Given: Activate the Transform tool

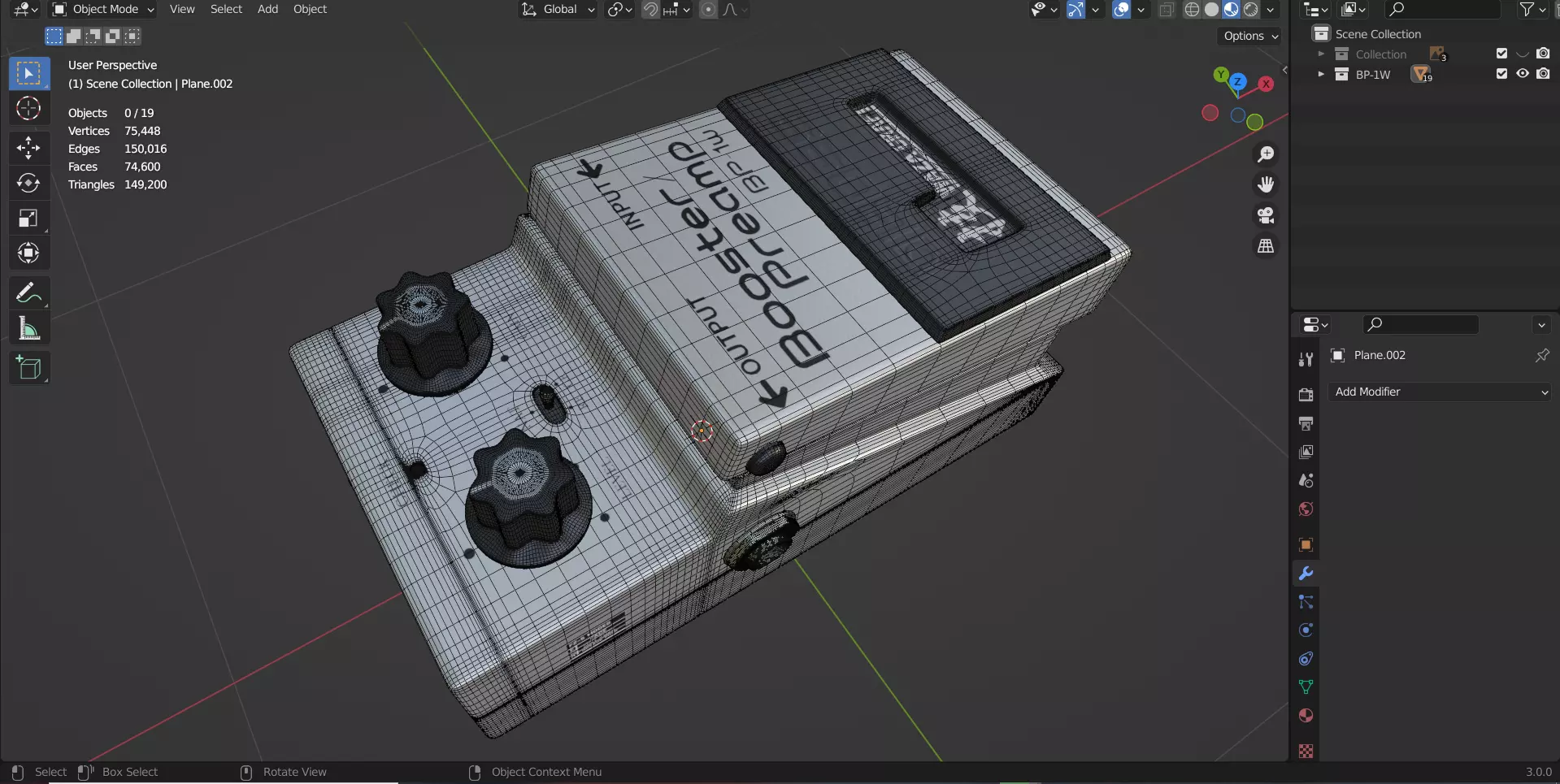Looking at the screenshot, I should 29,253.
